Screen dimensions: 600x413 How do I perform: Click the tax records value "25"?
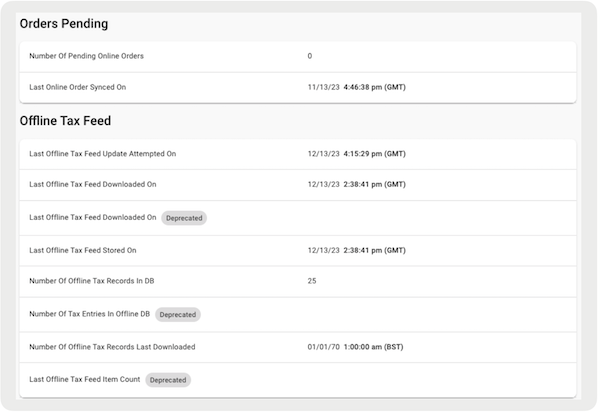tap(312, 281)
